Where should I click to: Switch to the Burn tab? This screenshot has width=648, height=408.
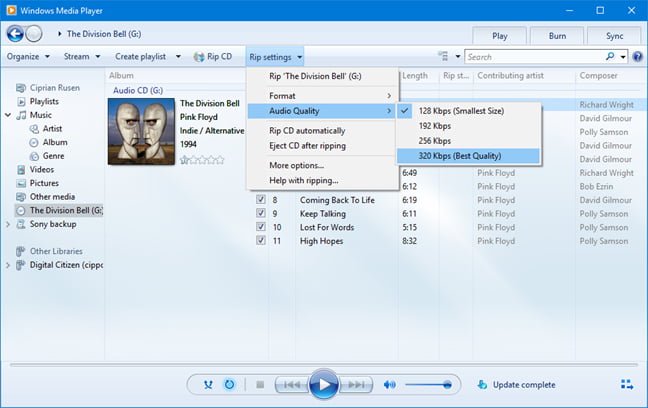pos(557,36)
